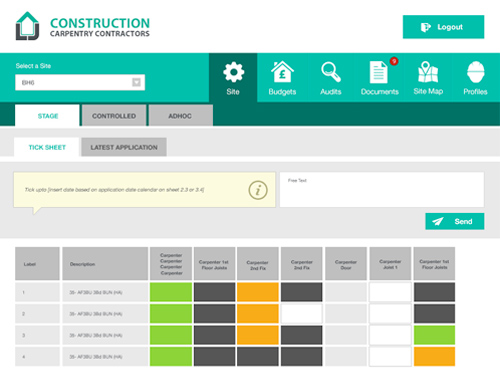
Task: Open the Site Map icon
Action: pyautogui.click(x=428, y=72)
